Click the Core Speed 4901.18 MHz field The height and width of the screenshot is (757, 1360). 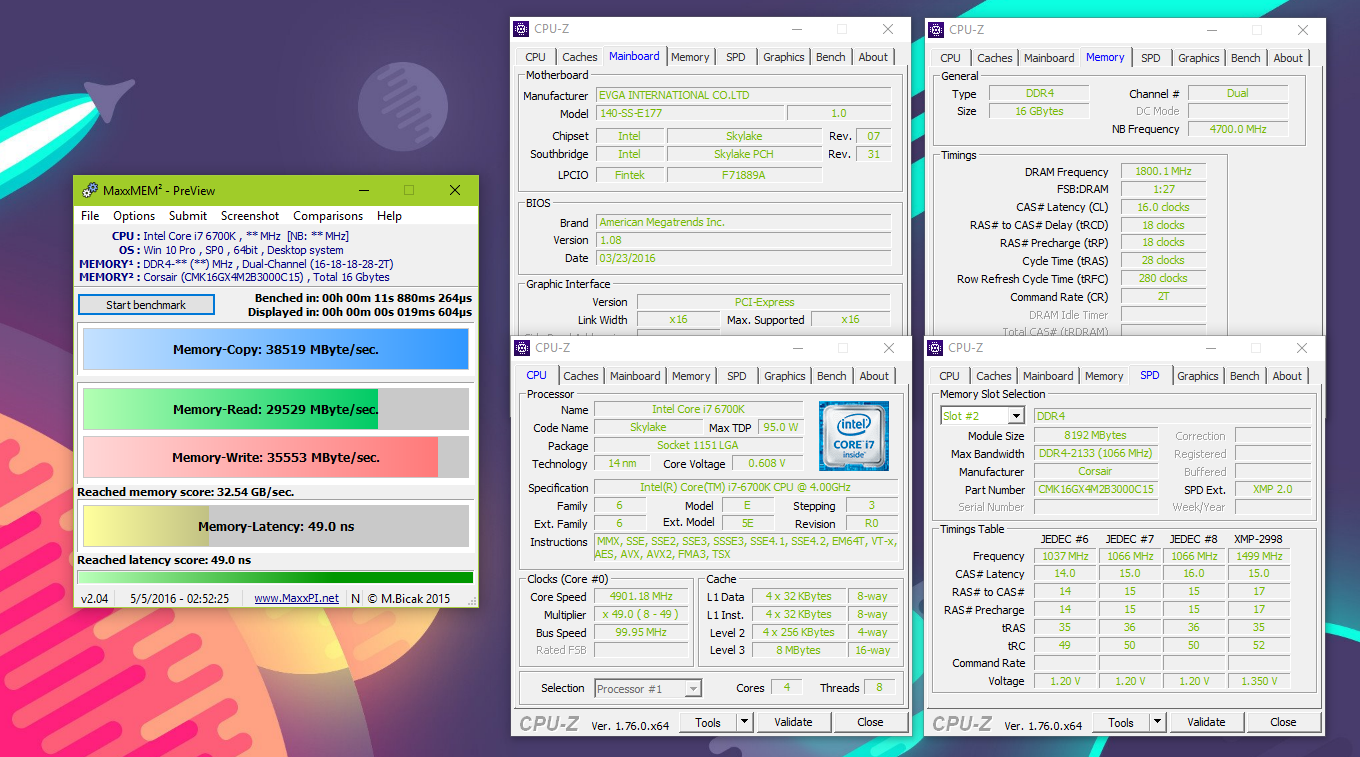pos(641,597)
